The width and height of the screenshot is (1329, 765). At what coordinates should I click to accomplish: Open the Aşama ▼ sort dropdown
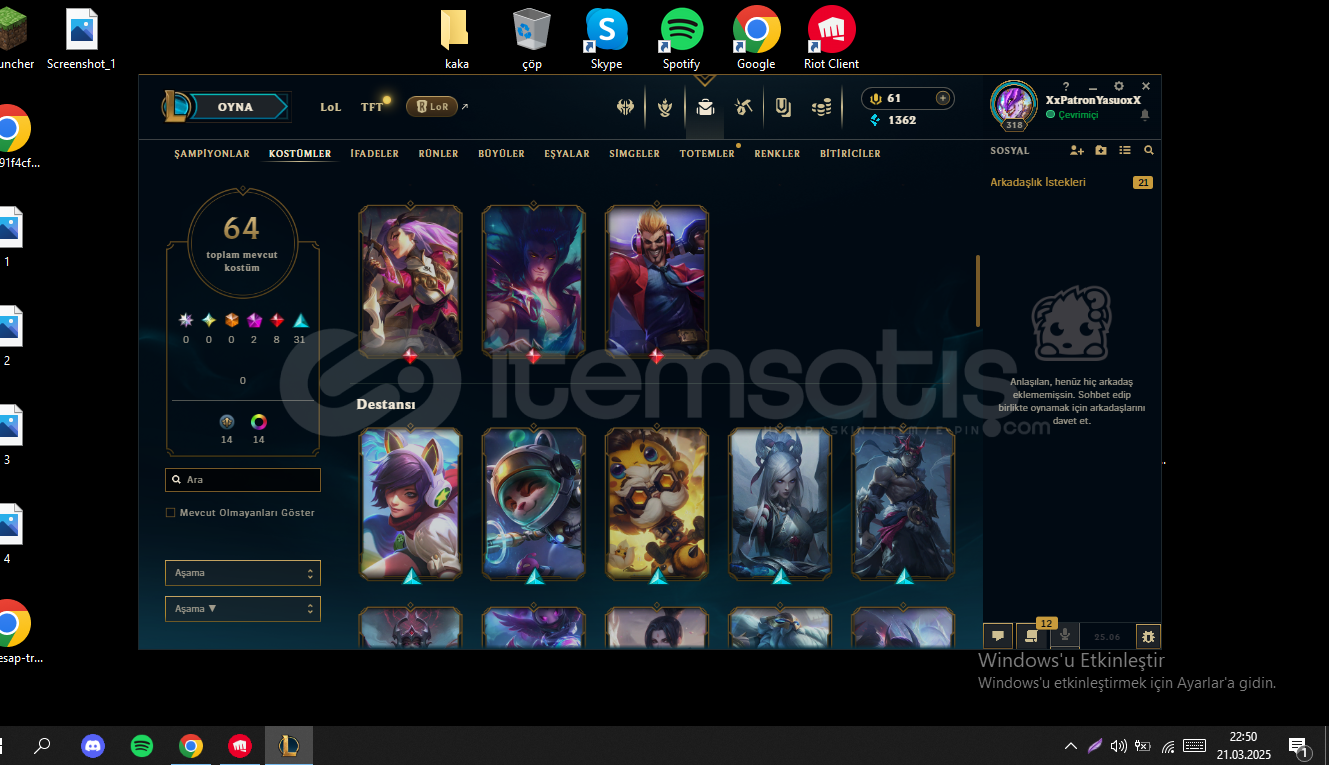(x=243, y=609)
